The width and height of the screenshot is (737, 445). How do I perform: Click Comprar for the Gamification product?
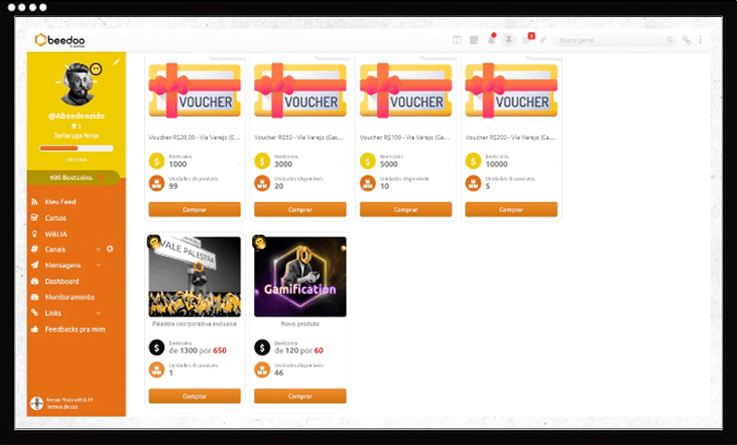pos(300,396)
